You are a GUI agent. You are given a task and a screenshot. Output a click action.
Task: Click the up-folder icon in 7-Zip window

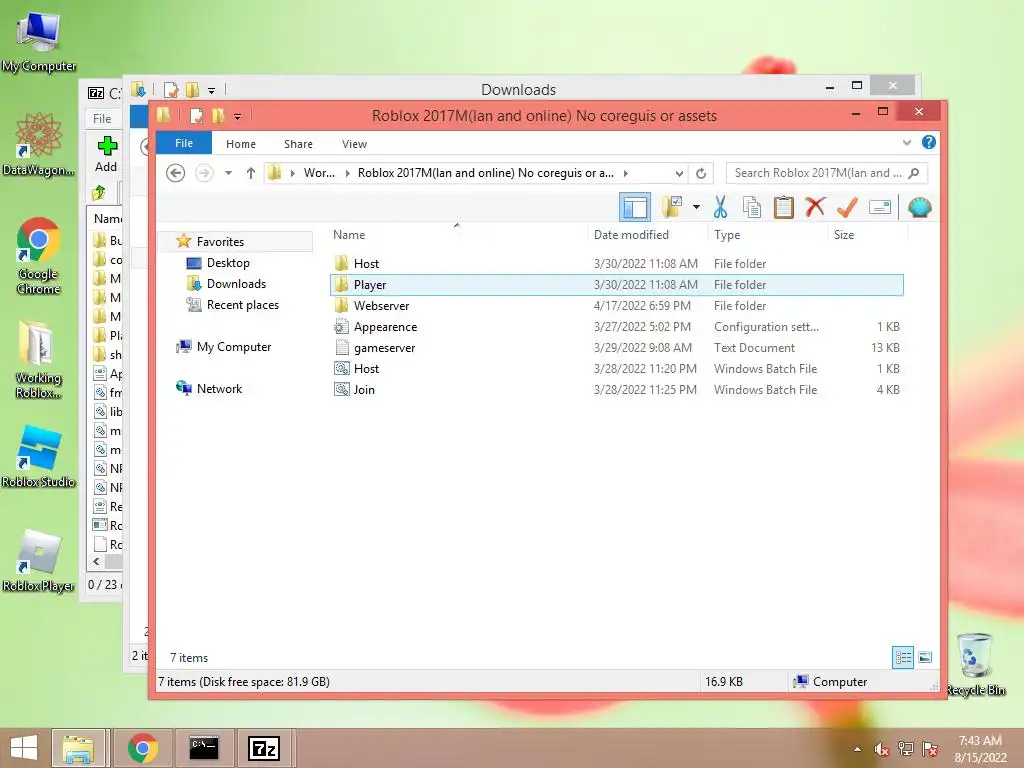click(99, 193)
